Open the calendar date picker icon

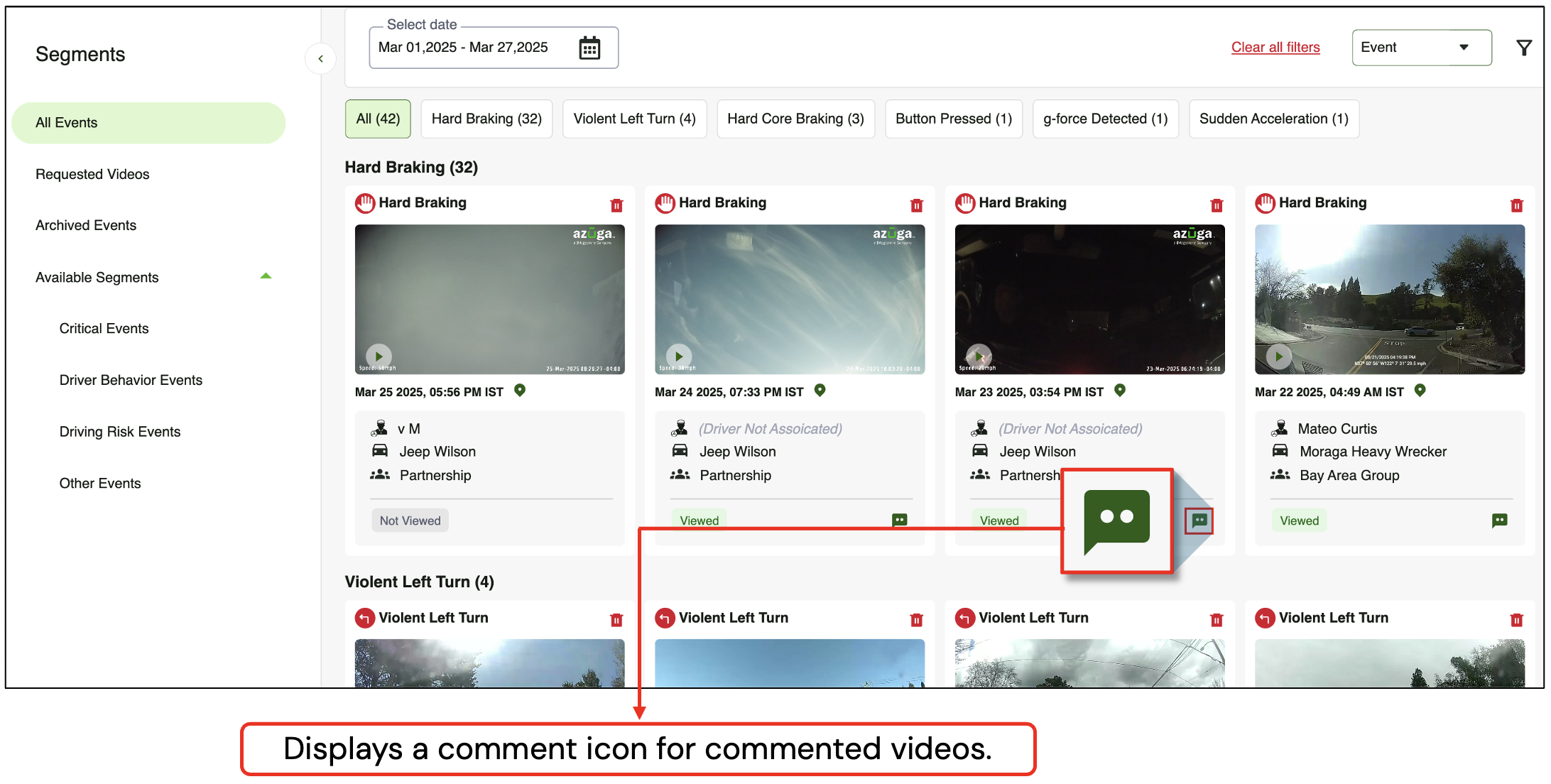click(x=589, y=48)
